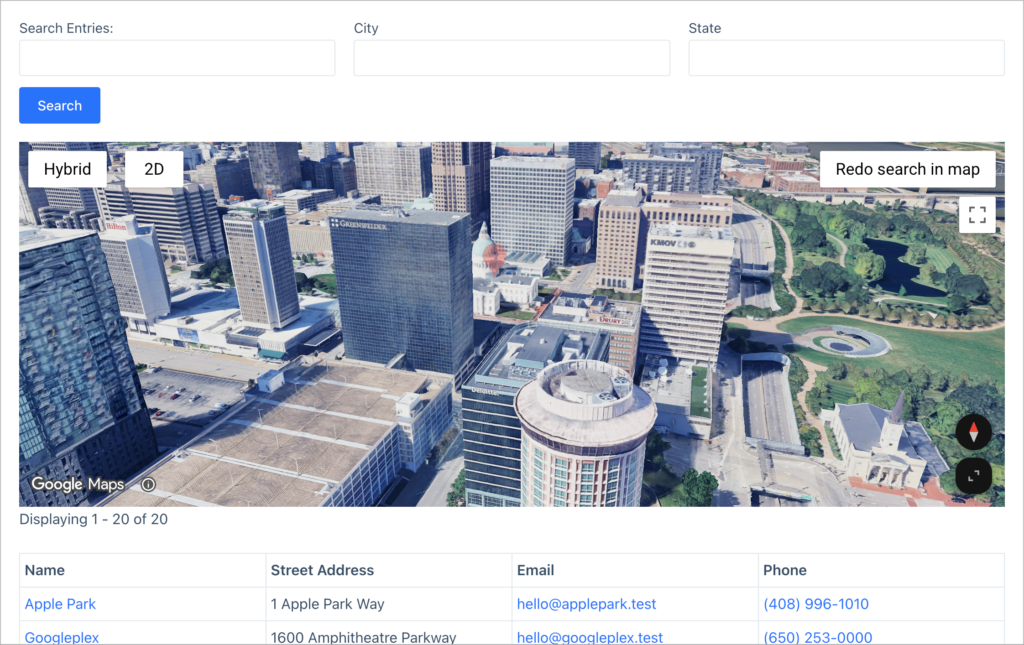Focus the State input field
This screenshot has height=645, width=1024.
(x=846, y=57)
